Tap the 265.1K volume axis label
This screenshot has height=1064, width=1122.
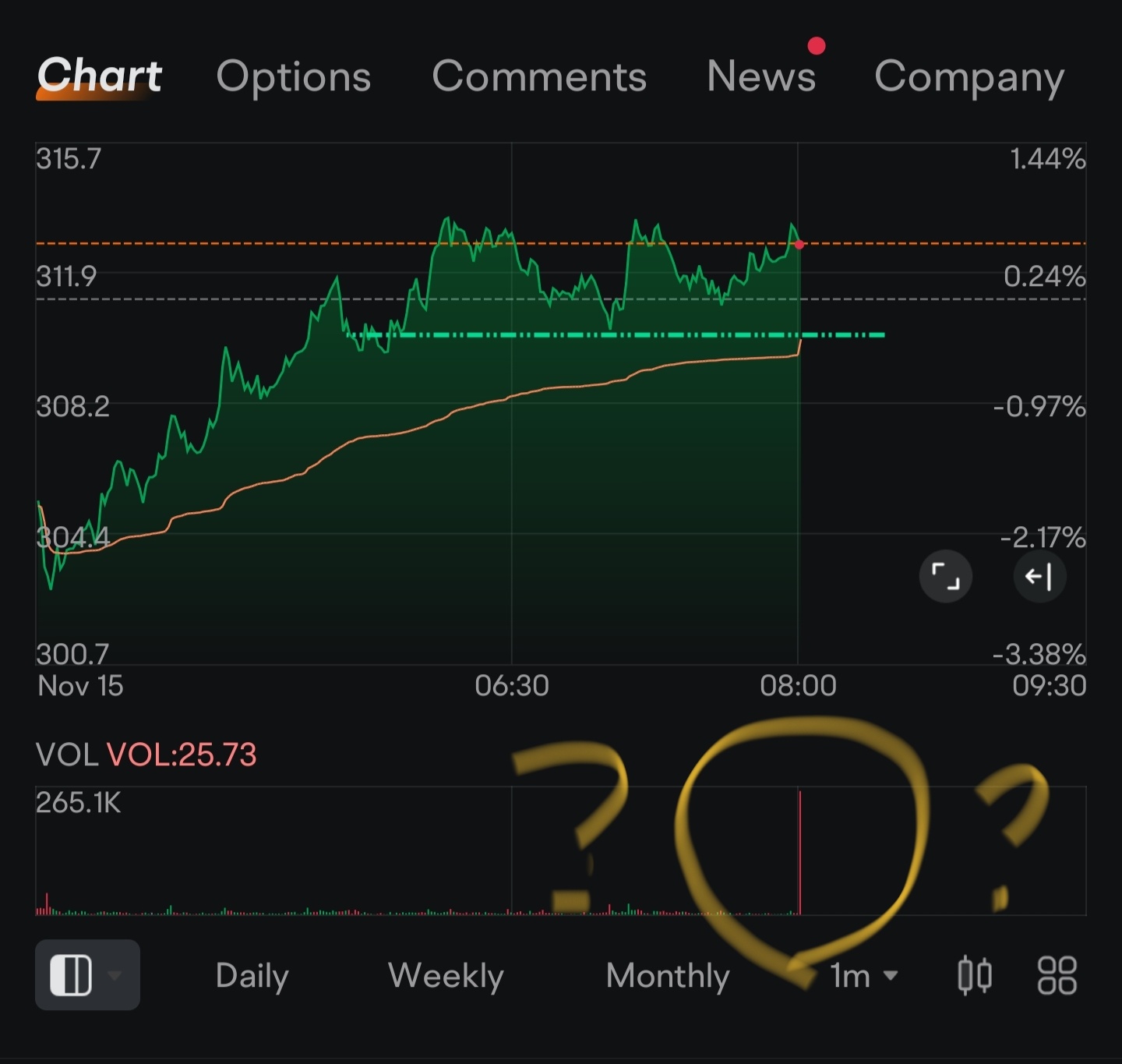coord(79,802)
